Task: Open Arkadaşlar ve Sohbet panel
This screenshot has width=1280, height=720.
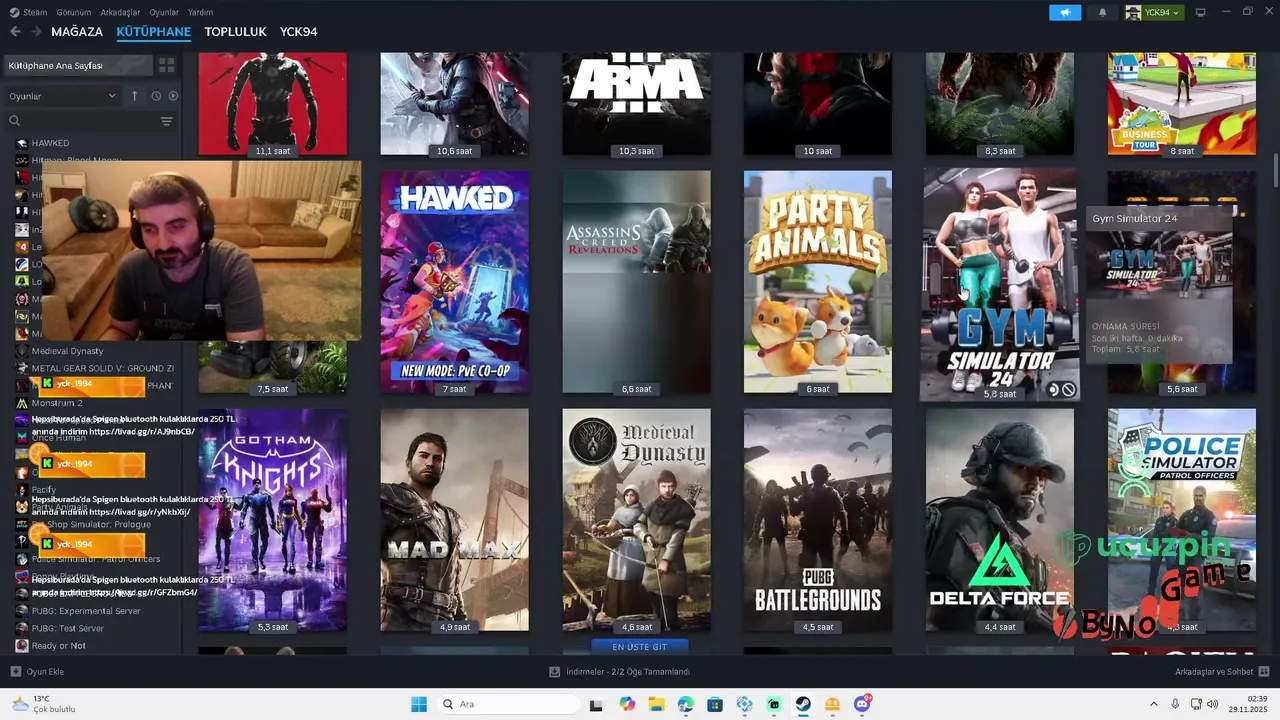Action: pyautogui.click(x=1222, y=672)
